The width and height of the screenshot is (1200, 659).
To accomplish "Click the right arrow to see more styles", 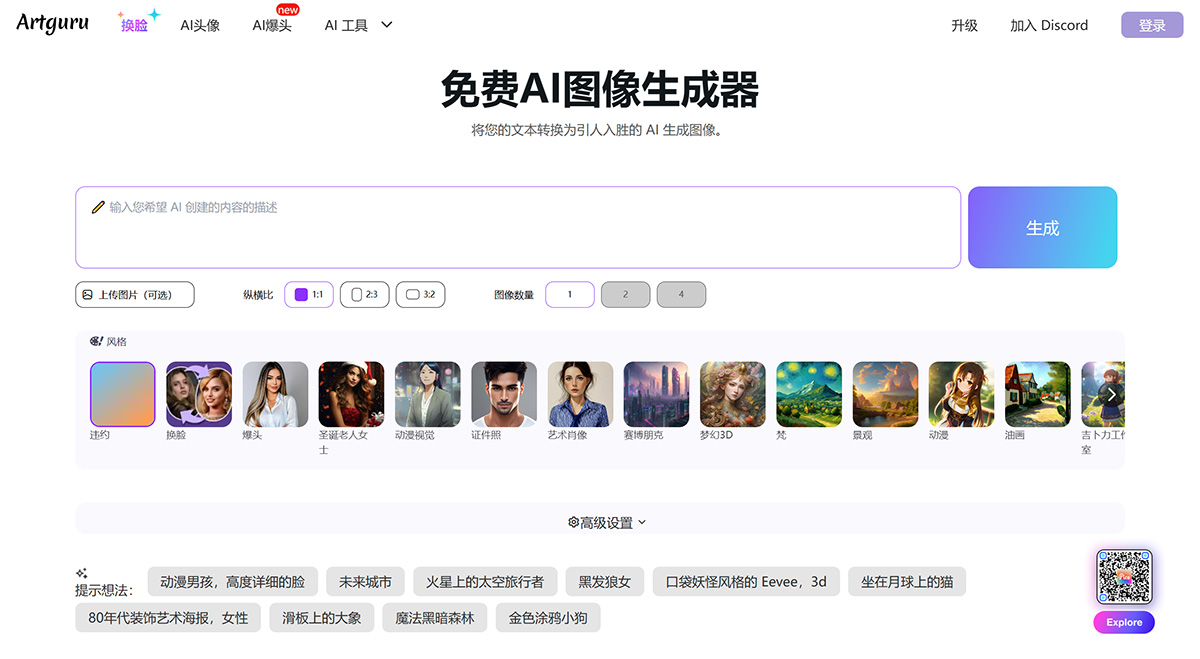I will point(1111,394).
